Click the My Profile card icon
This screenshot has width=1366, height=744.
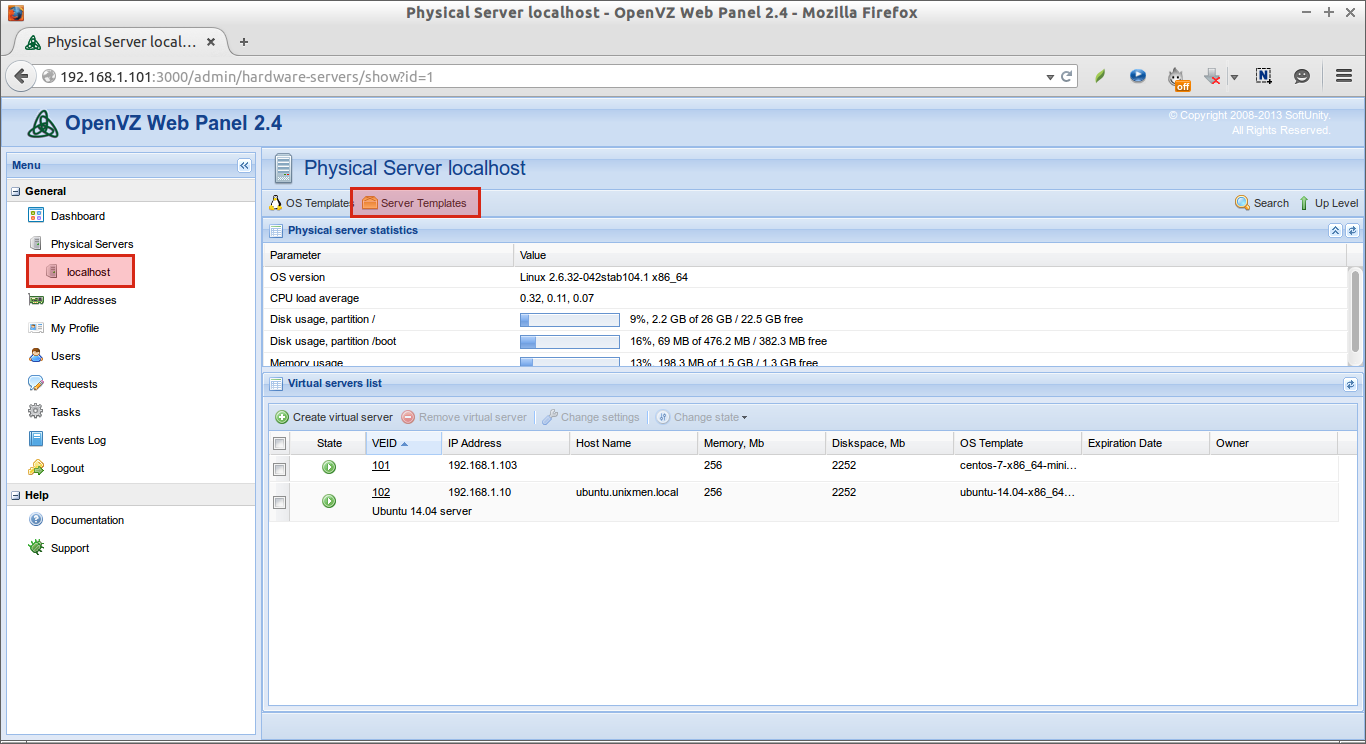[x=36, y=327]
